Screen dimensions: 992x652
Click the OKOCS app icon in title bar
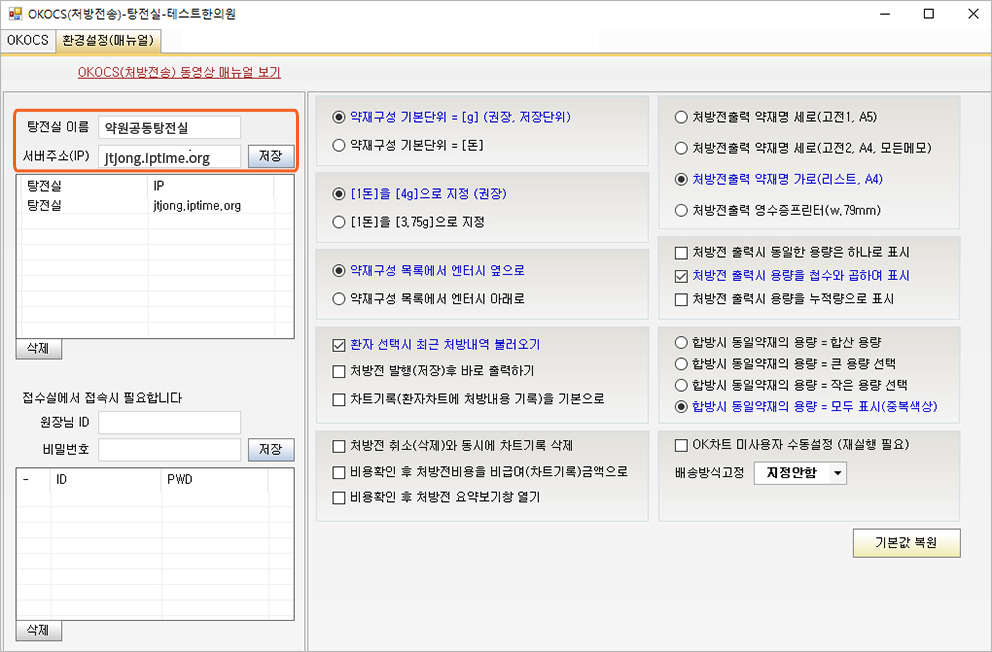coord(15,14)
